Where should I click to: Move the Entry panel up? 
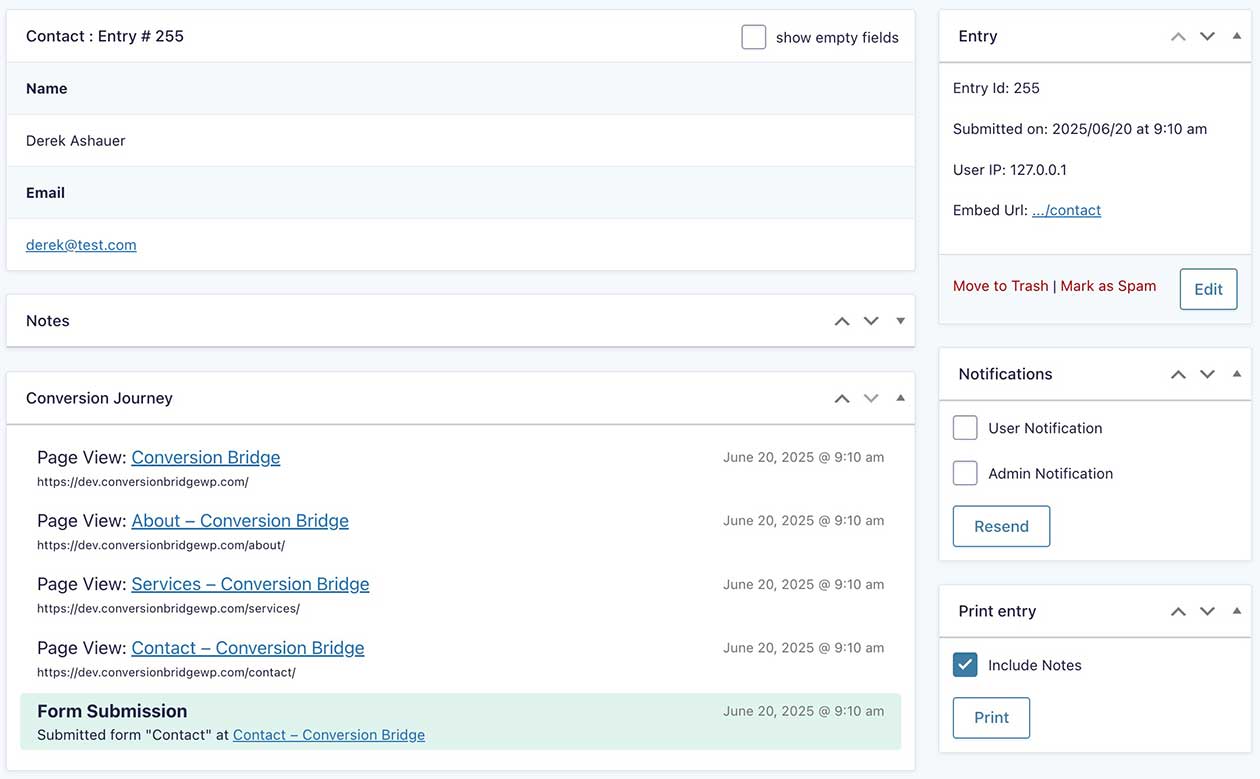(1178, 36)
